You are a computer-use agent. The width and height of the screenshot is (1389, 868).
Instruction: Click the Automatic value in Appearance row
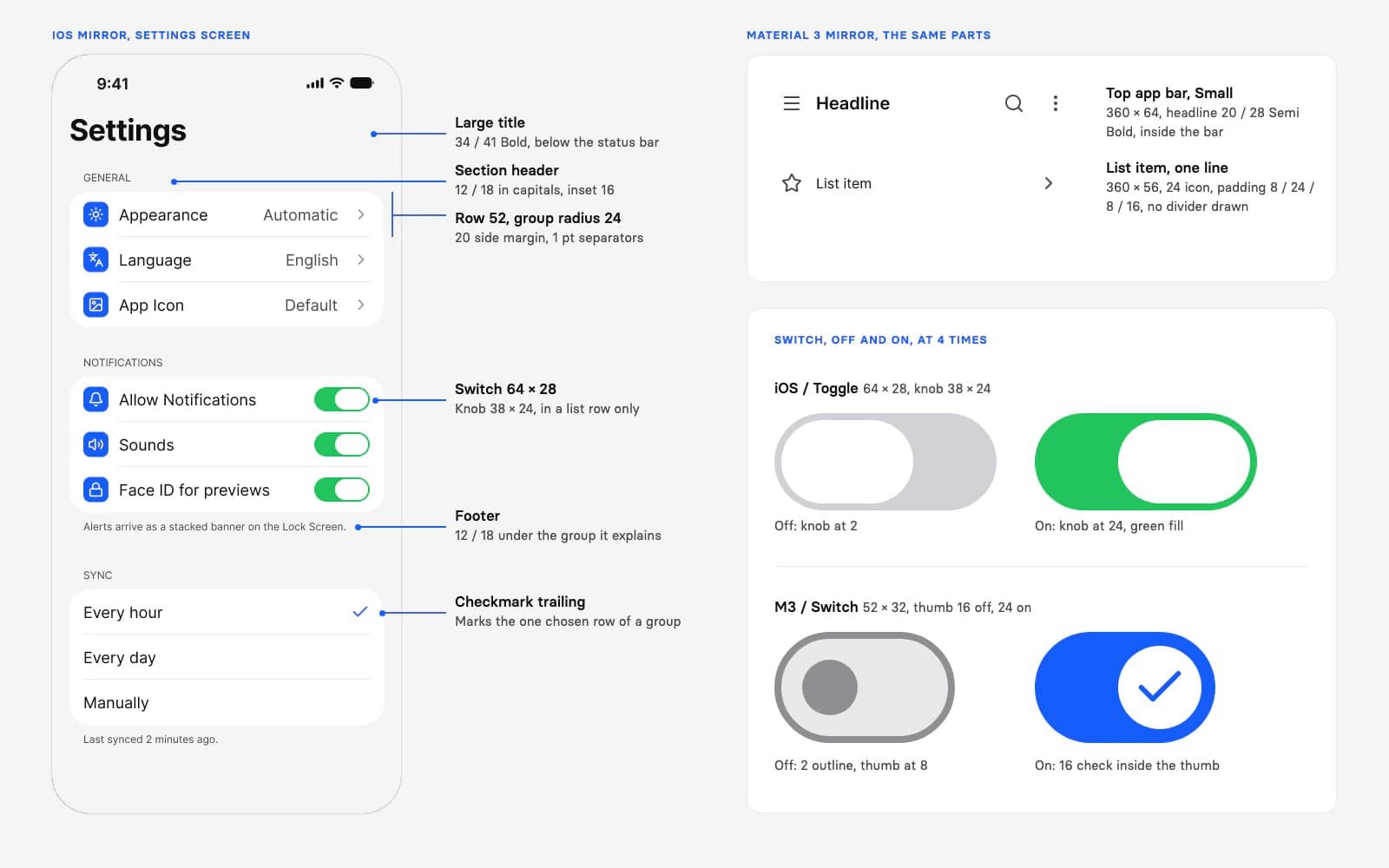pos(300,214)
